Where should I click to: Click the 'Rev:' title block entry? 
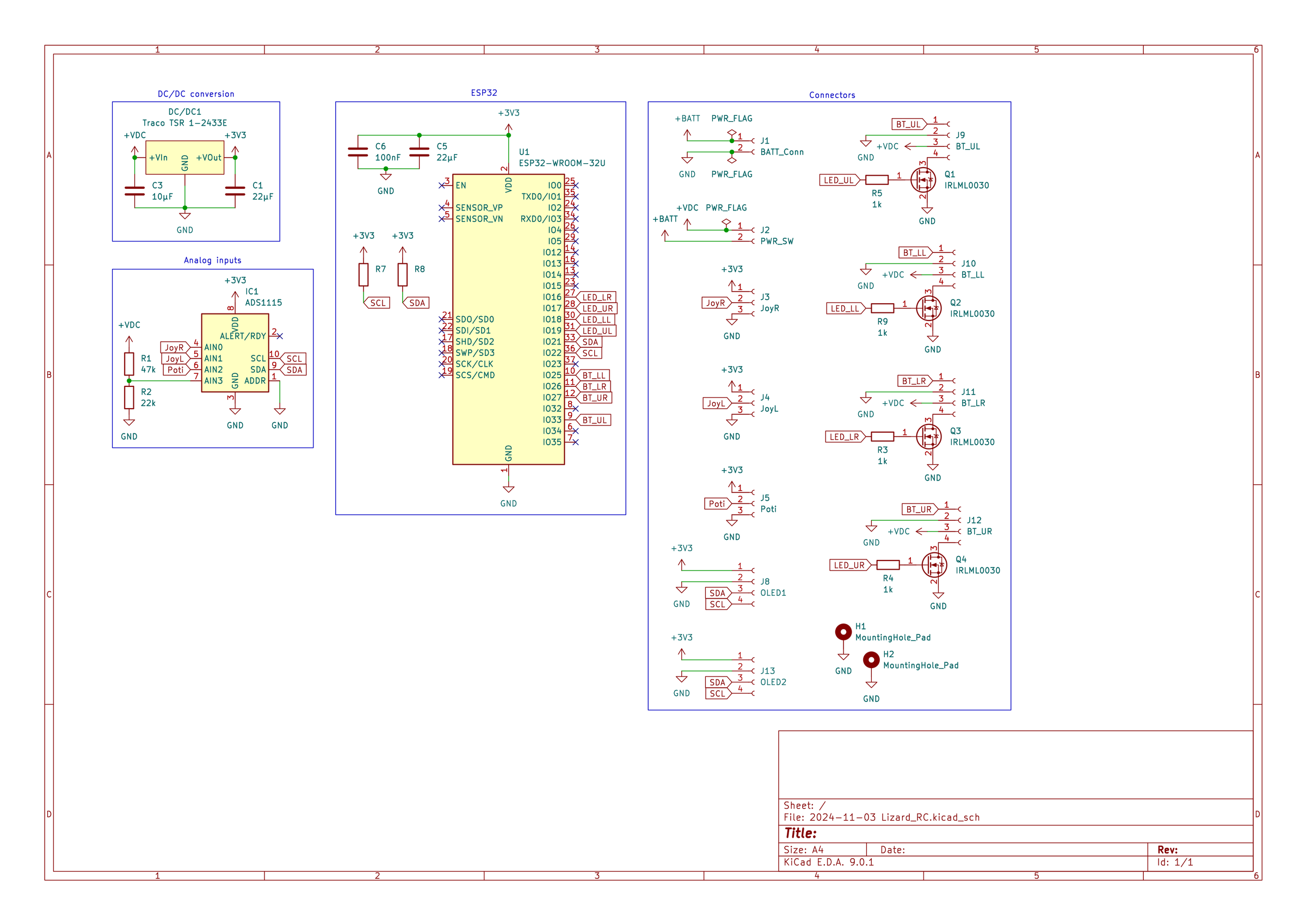coord(1167,849)
